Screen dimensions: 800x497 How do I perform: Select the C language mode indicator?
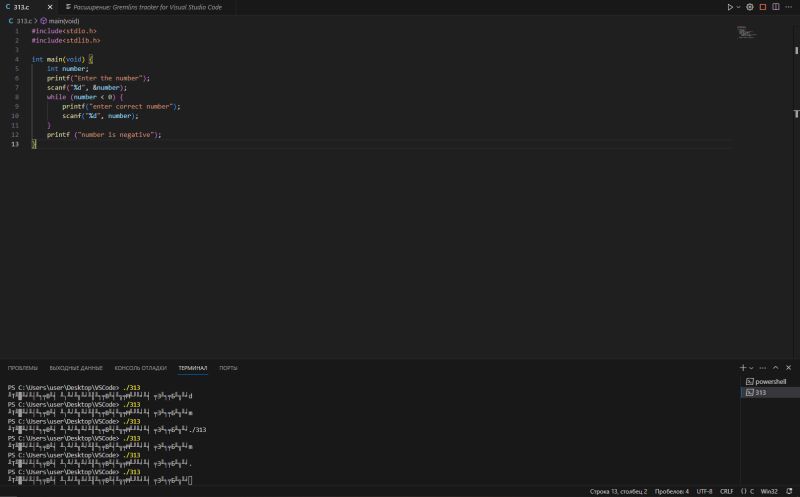752,491
